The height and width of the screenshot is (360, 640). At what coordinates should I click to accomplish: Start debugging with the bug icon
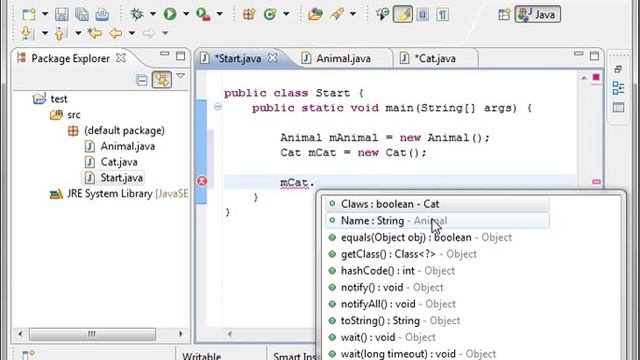coord(137,14)
